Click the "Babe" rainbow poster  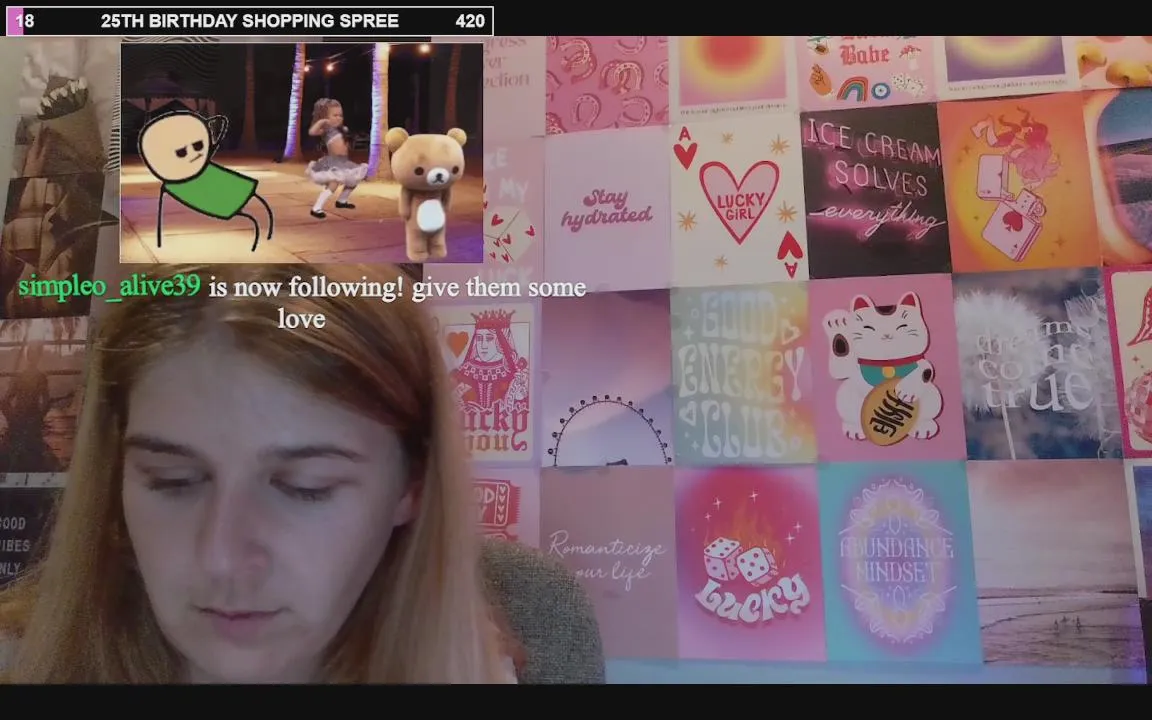[x=867, y=72]
